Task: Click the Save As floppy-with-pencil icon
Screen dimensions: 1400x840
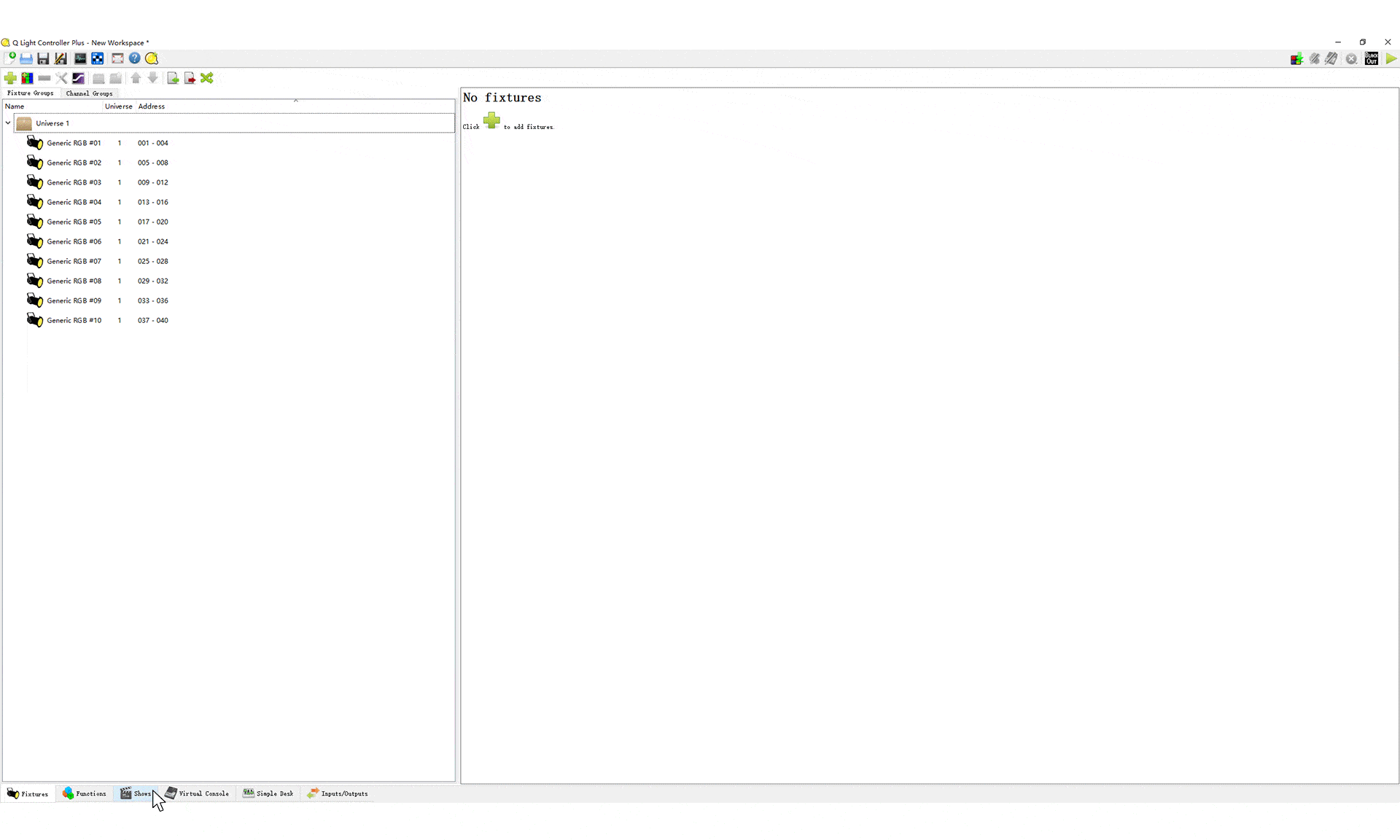Action: [61, 58]
